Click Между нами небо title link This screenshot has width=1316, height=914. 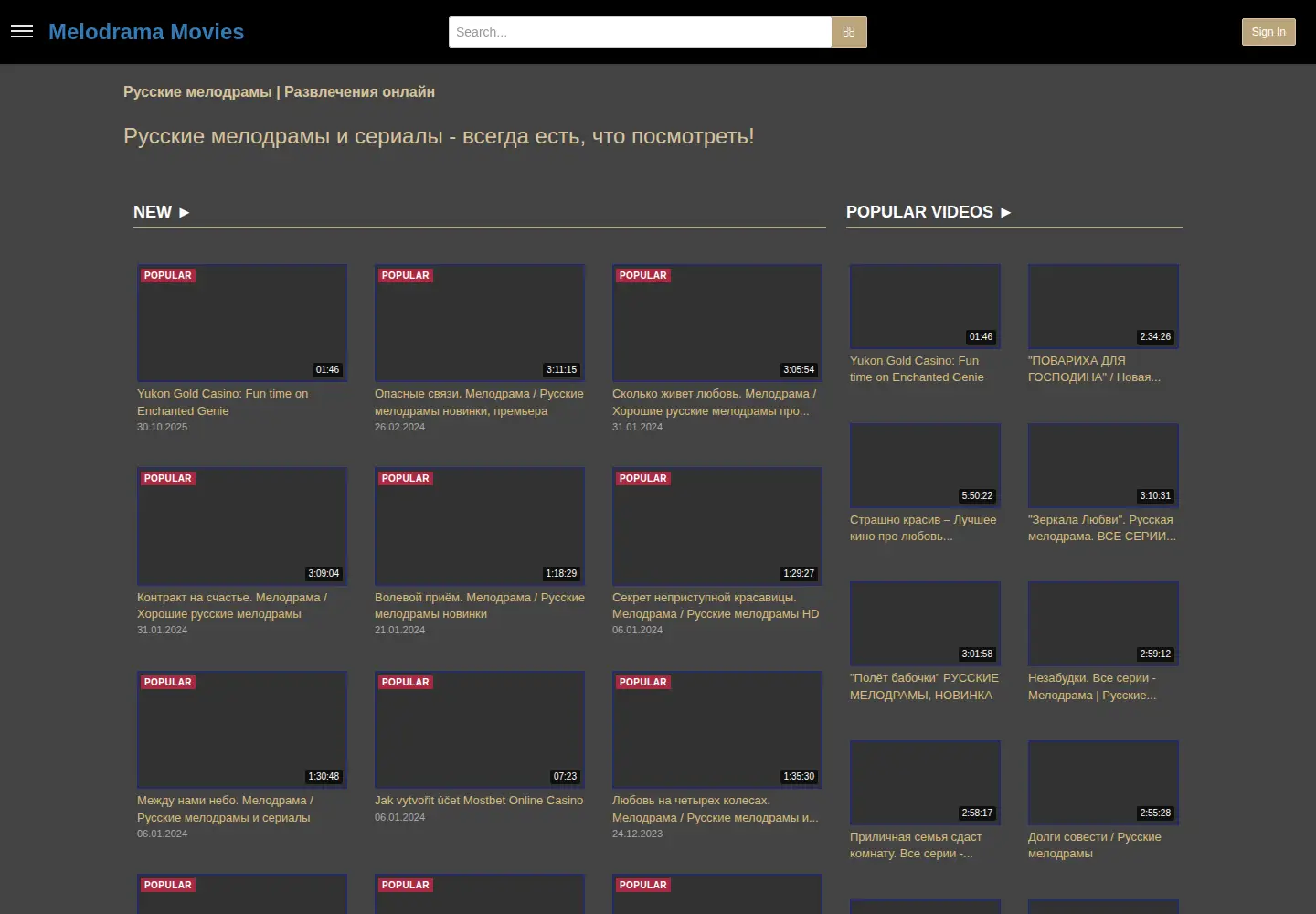[x=225, y=809]
